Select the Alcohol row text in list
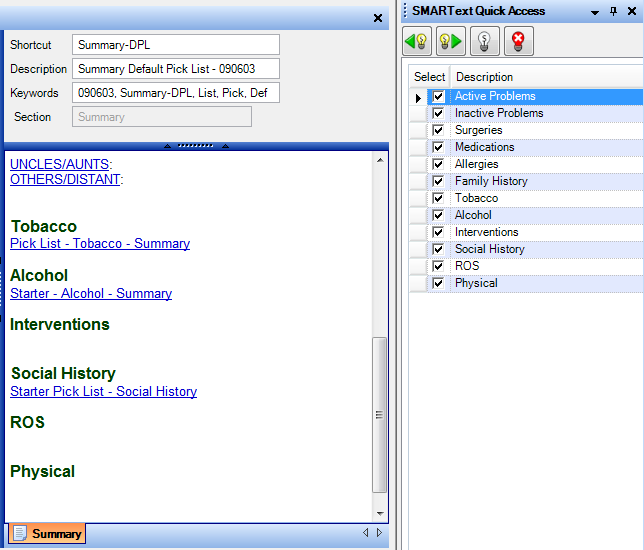The height and width of the screenshot is (550, 644). (473, 215)
